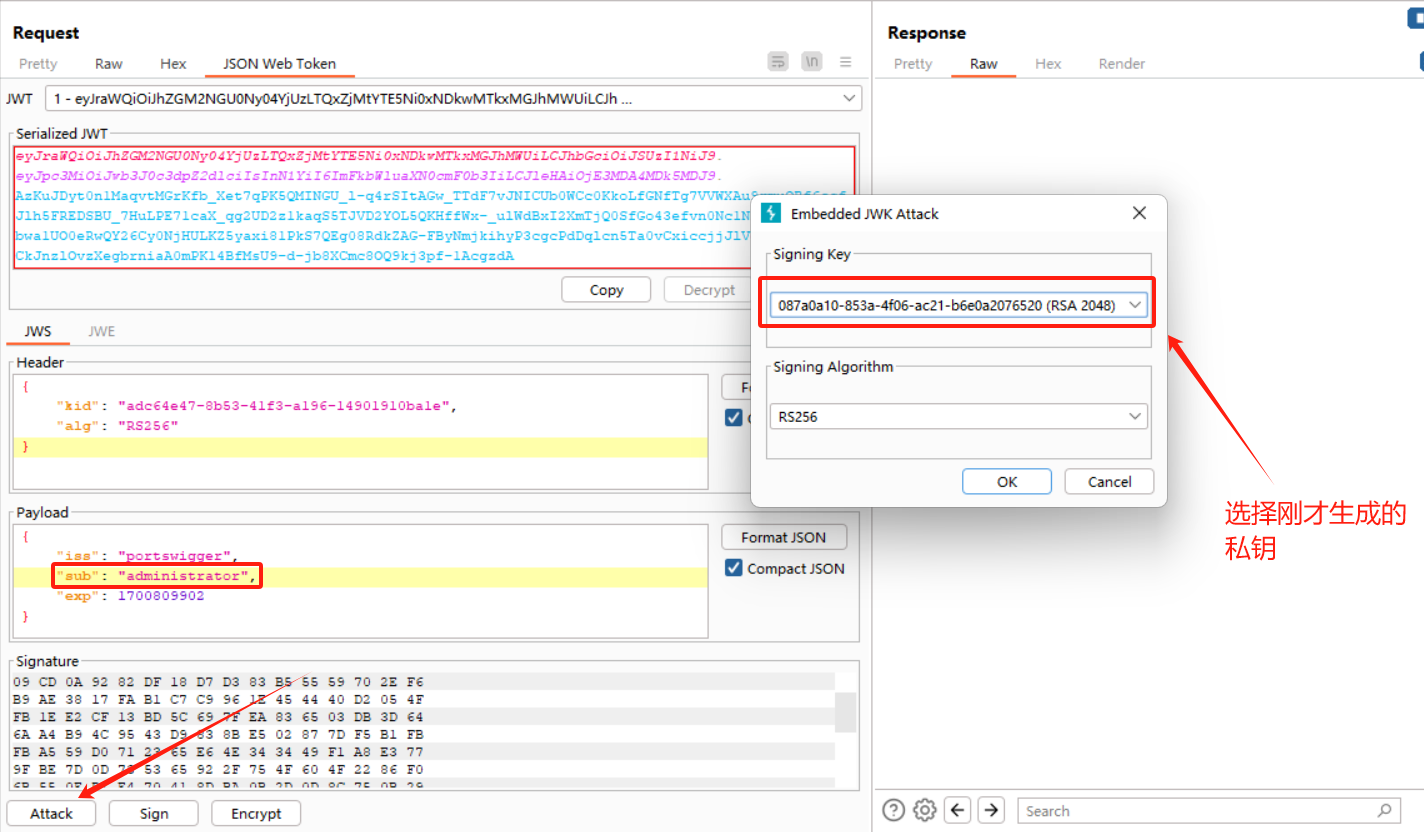Click the magnifier icon in Search box

pyautogui.click(x=1384, y=810)
